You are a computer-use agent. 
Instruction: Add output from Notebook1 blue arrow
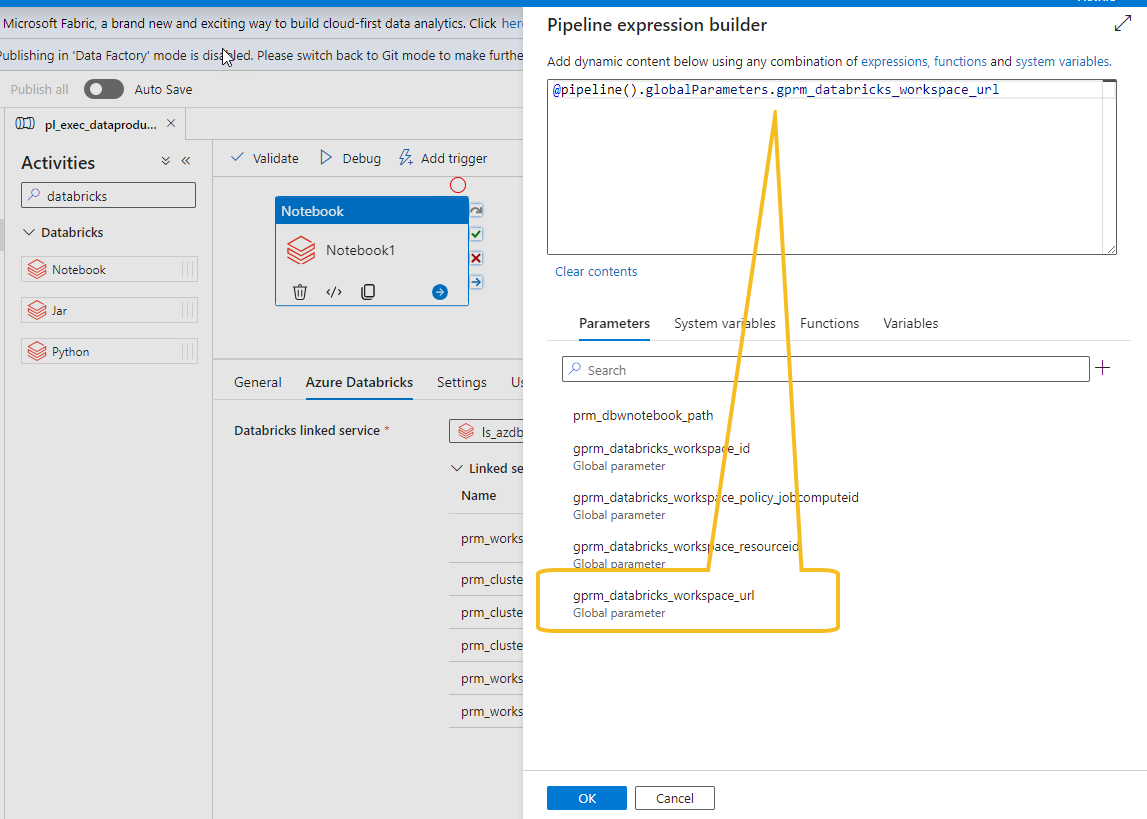pyautogui.click(x=440, y=292)
